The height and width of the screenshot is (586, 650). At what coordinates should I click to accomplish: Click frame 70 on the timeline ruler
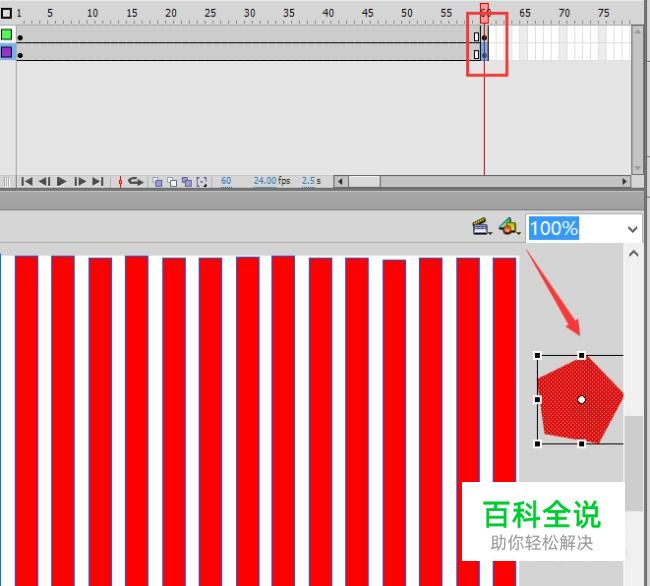pos(564,13)
